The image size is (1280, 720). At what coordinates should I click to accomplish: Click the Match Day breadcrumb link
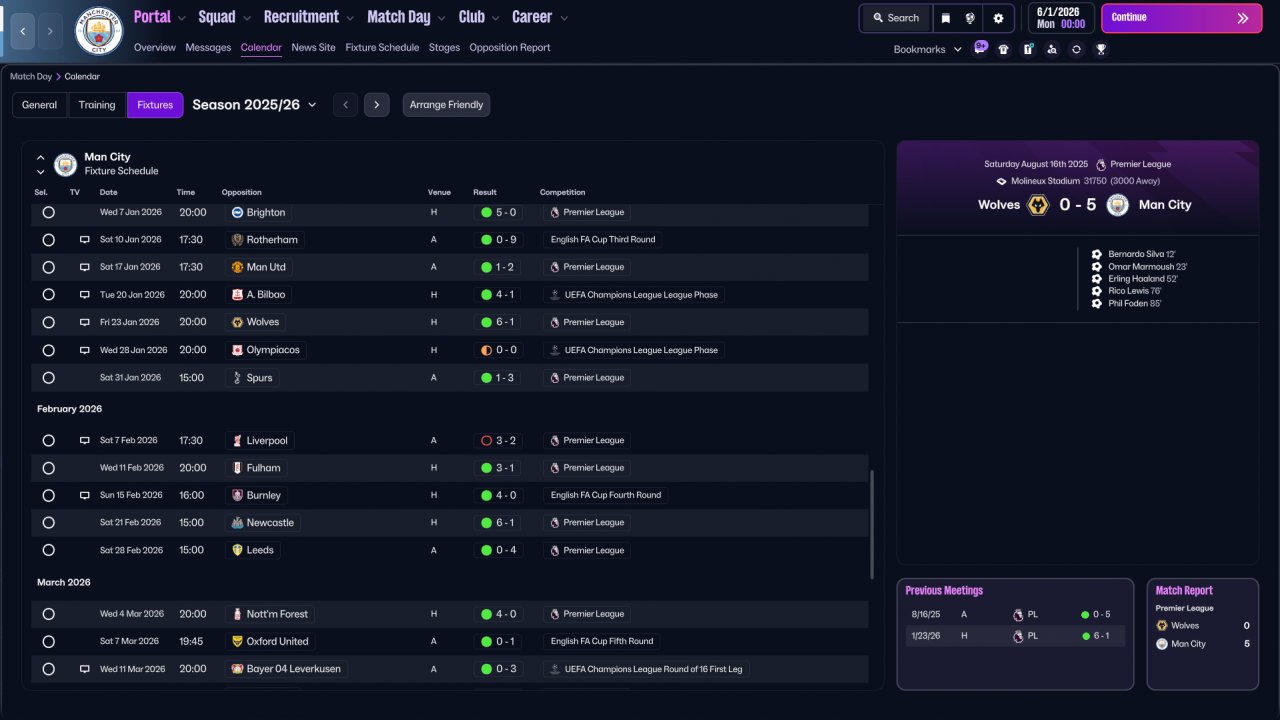click(31, 77)
